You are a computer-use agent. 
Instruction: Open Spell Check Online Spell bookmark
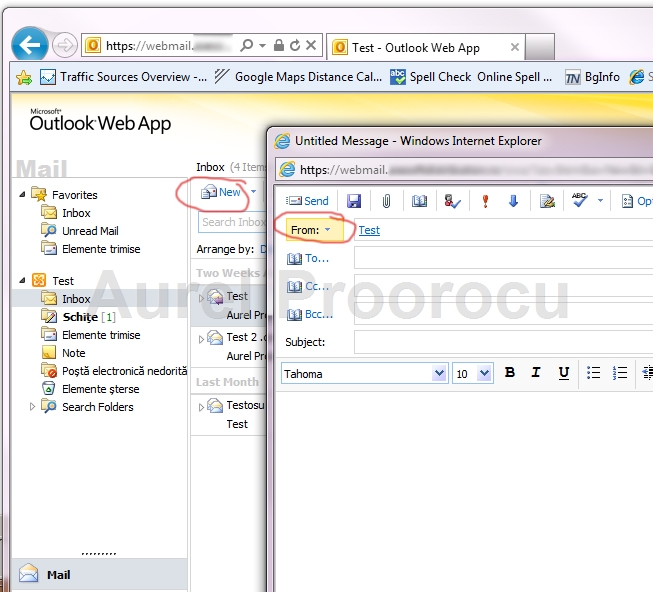(x=471, y=77)
